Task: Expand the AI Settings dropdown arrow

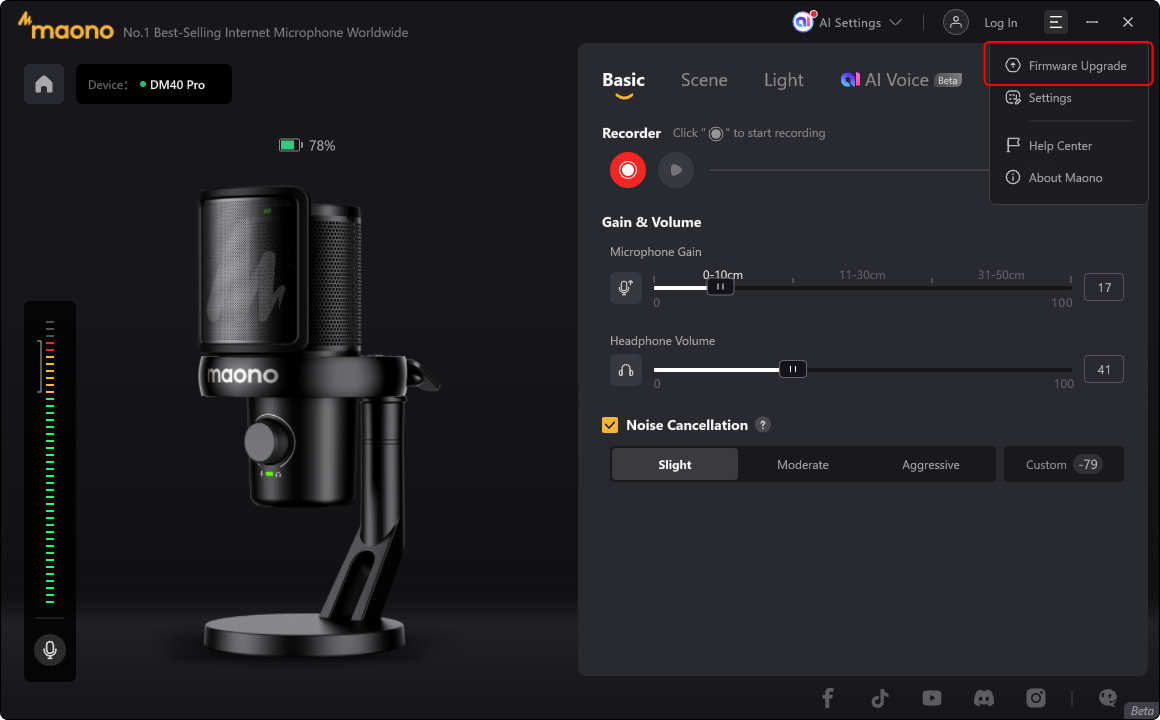Action: click(895, 22)
